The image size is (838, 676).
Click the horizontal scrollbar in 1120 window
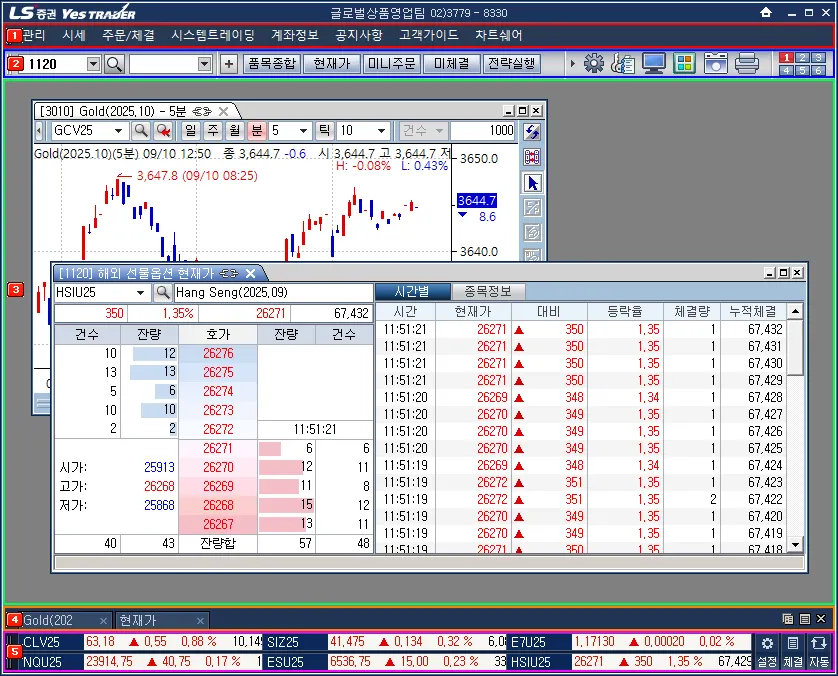pos(430,563)
